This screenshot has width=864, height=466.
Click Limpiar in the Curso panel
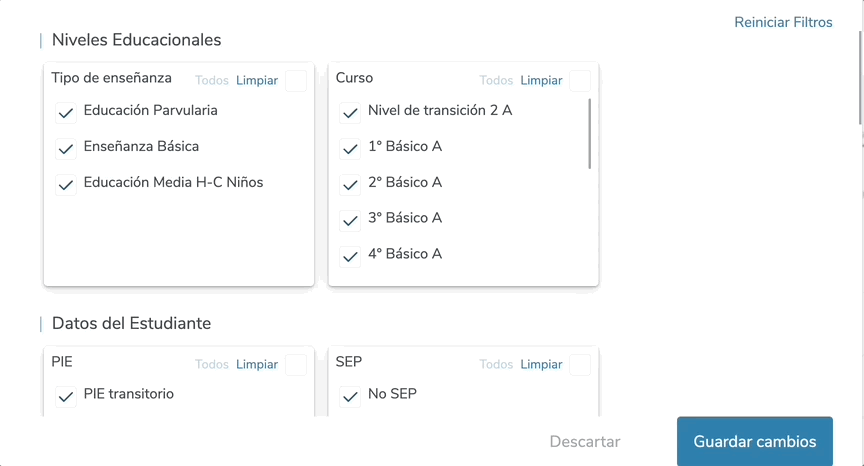pos(541,81)
